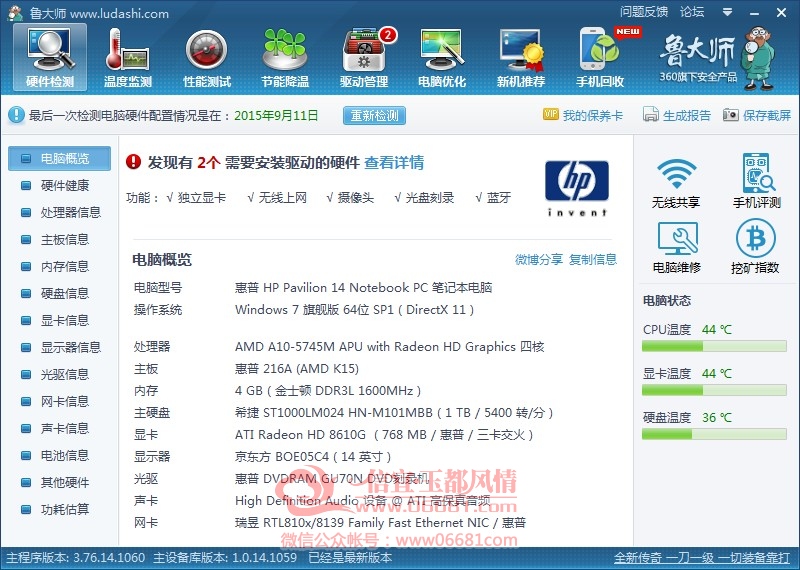
Task: Open the 节能降温 energy saving tool
Action: (x=285, y=57)
